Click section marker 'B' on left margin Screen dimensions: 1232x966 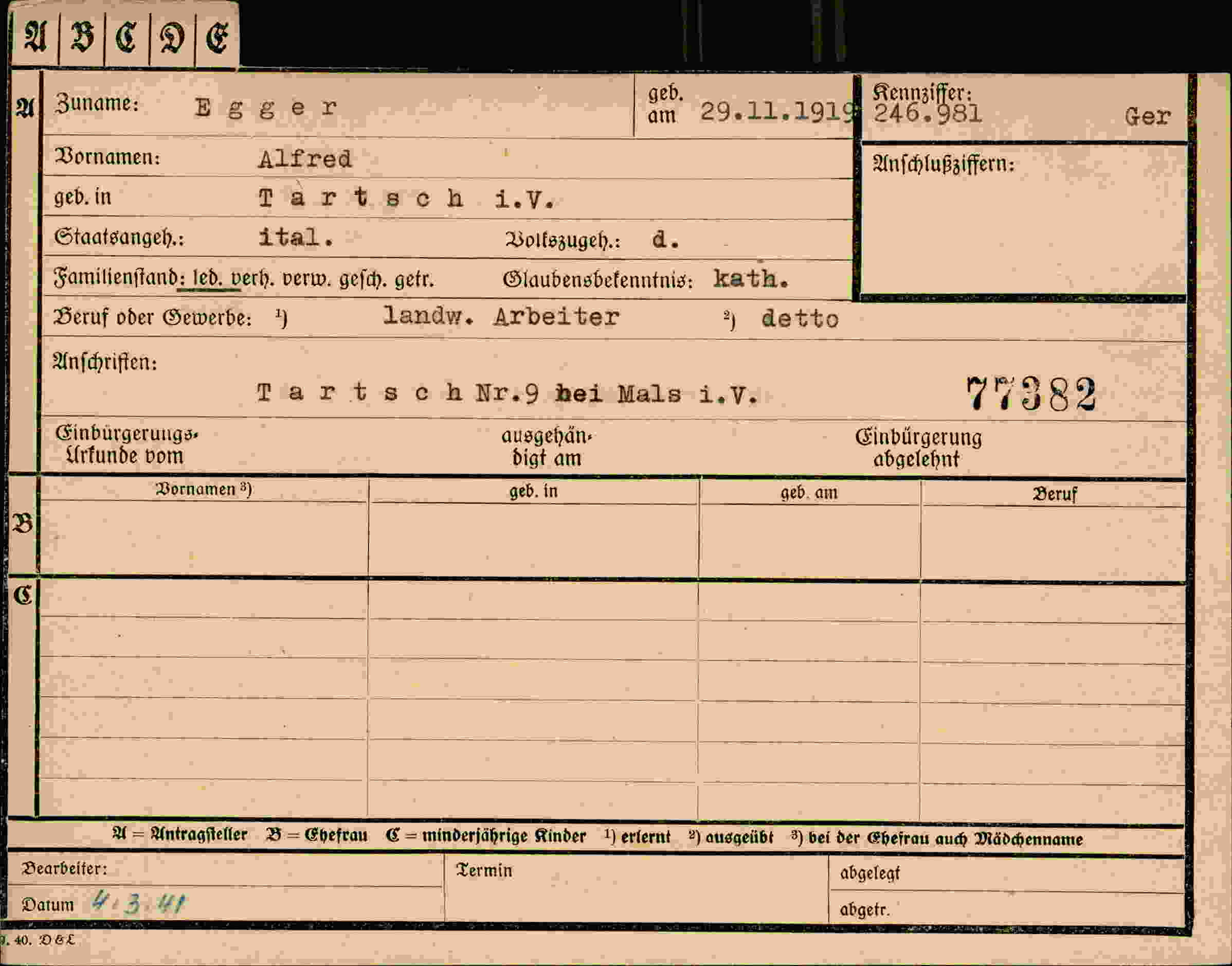point(23,524)
